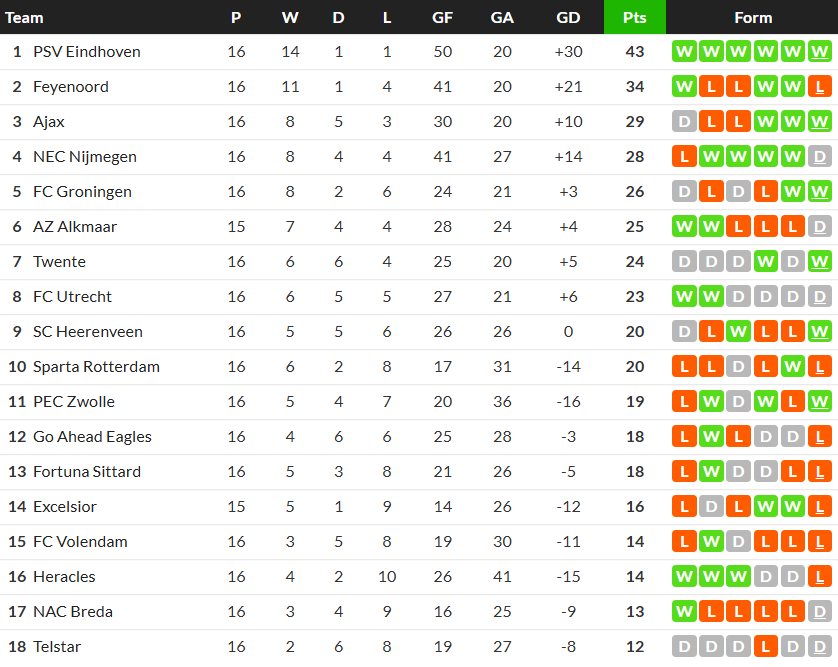Click the orange L badge in Telstar's form
Image resolution: width=838 pixels, height=667 pixels.
[766, 646]
